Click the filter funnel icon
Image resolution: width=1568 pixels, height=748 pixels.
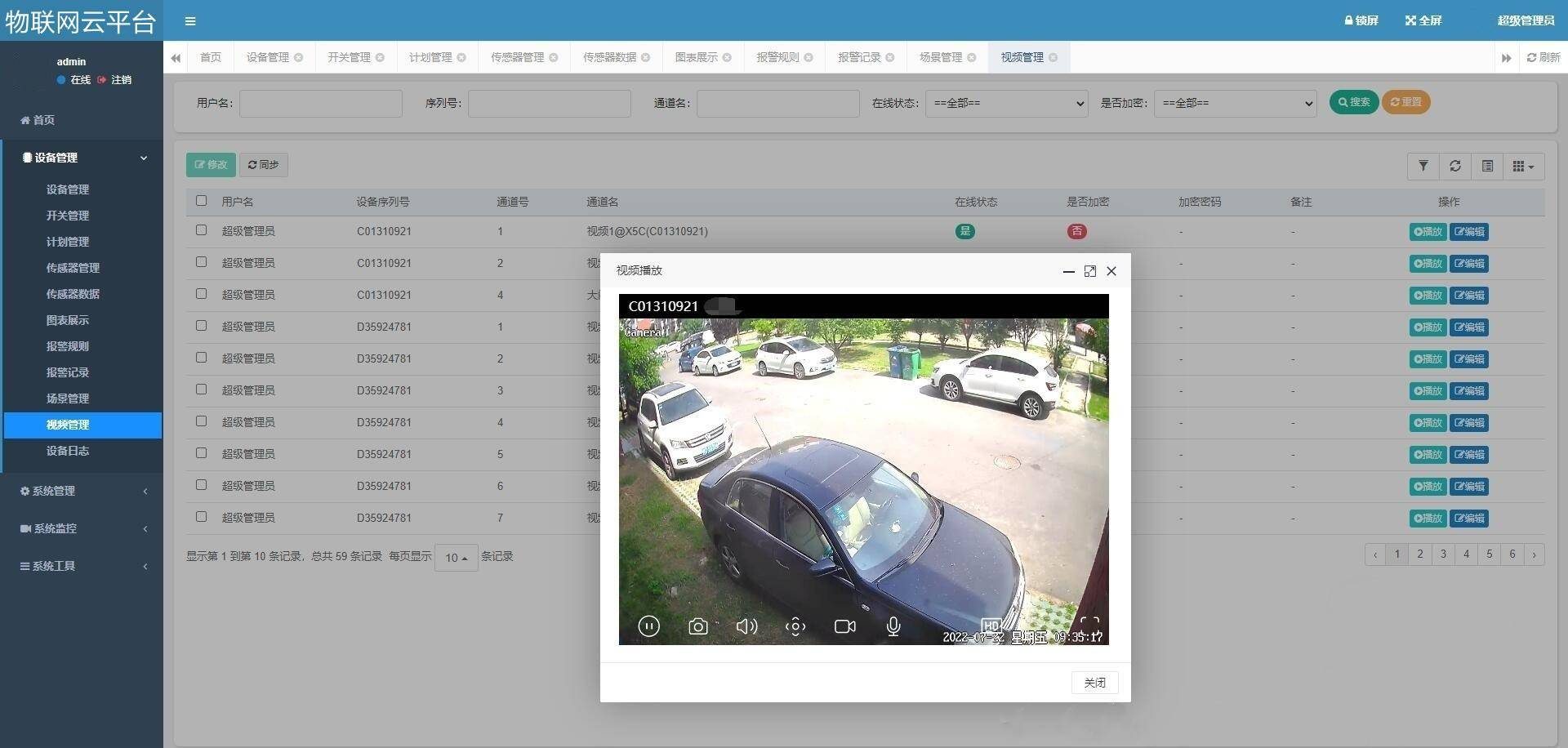pos(1423,166)
